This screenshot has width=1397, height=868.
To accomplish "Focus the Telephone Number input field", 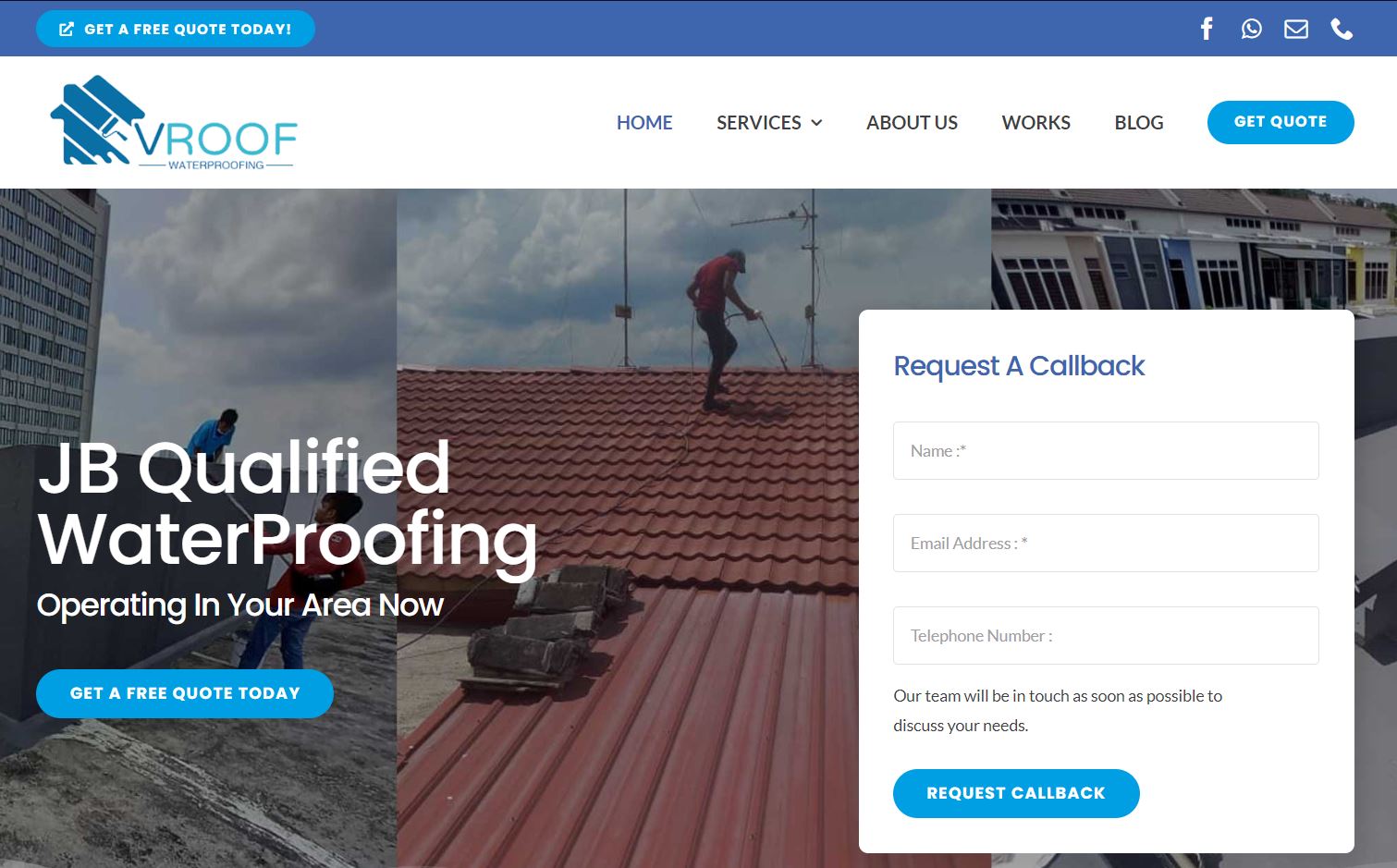I will (1106, 636).
